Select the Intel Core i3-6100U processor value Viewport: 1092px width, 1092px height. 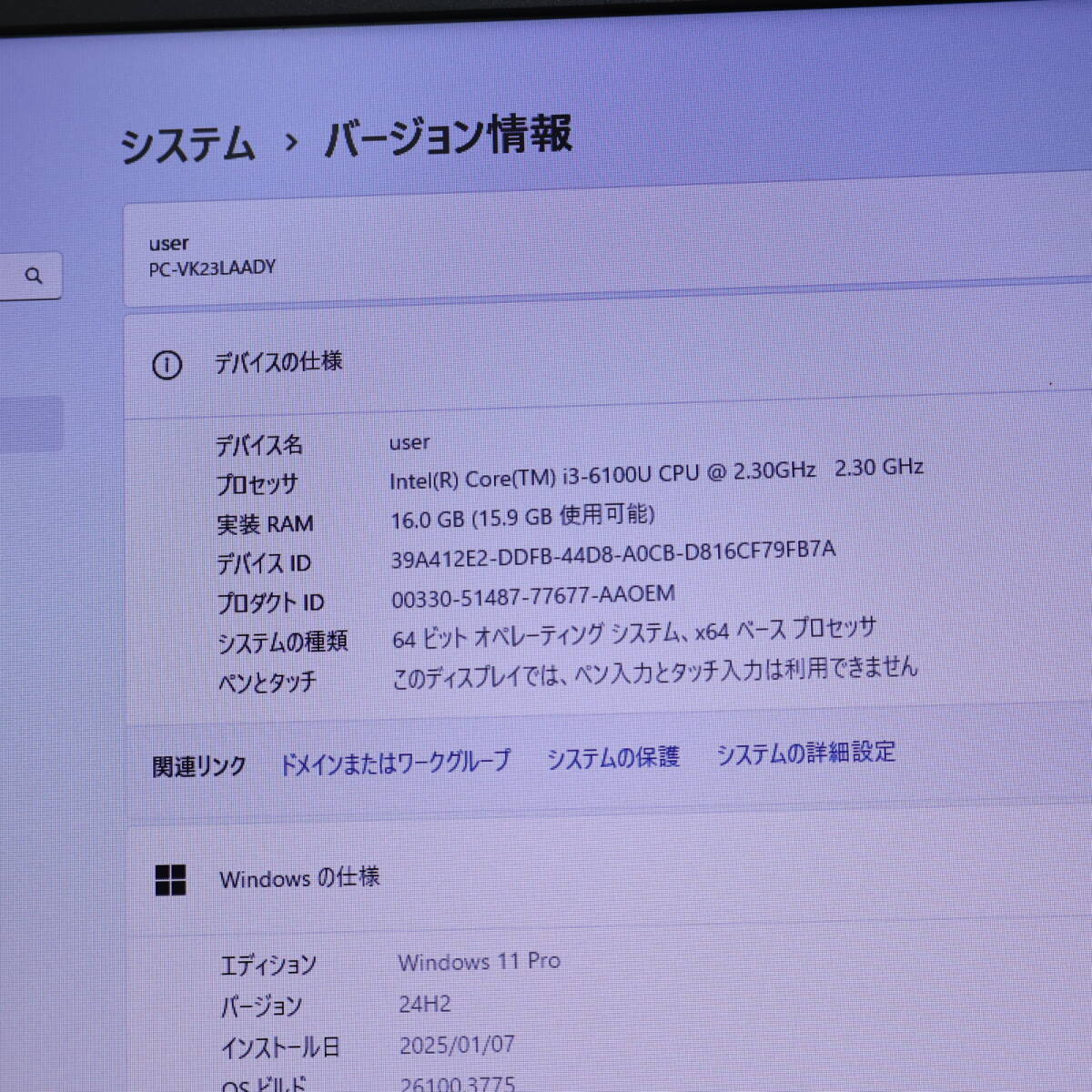(x=656, y=473)
